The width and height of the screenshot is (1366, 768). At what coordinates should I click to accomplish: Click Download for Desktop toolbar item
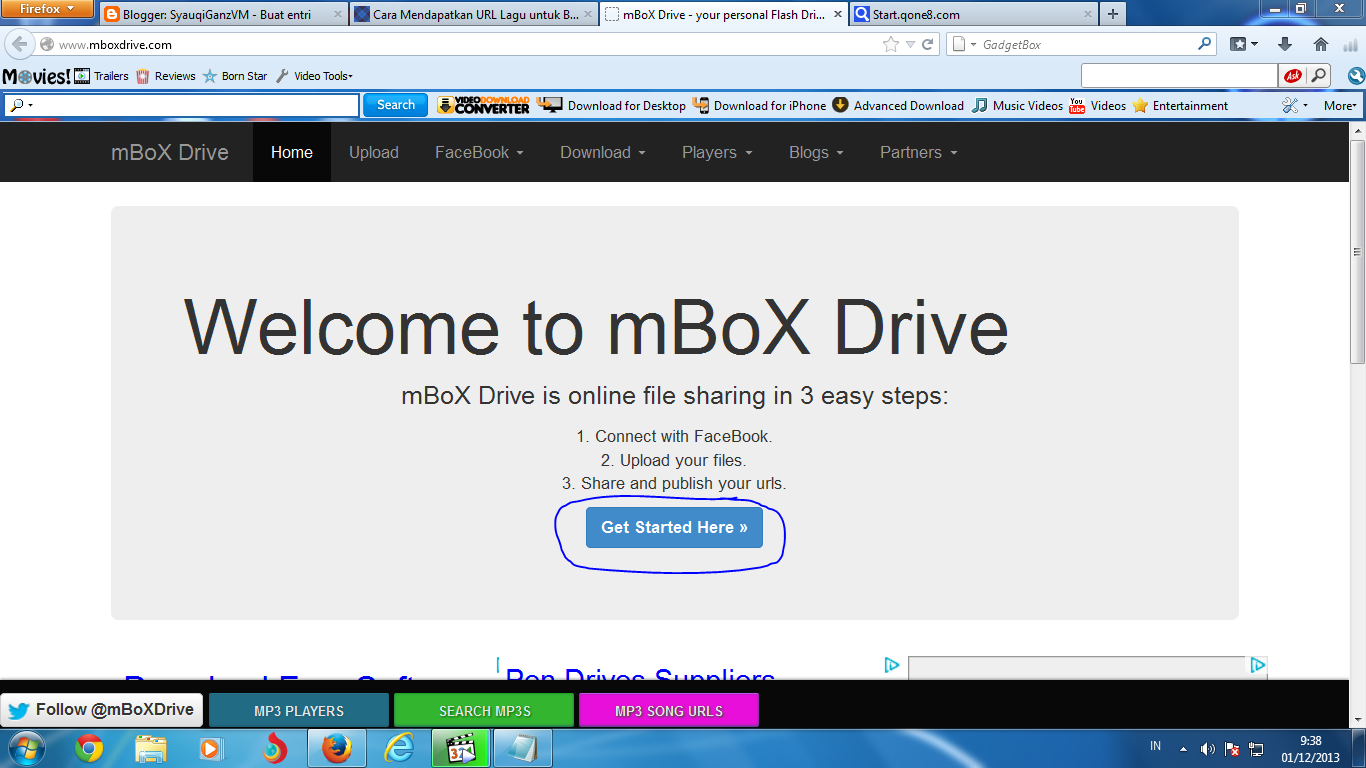pyautogui.click(x=611, y=105)
